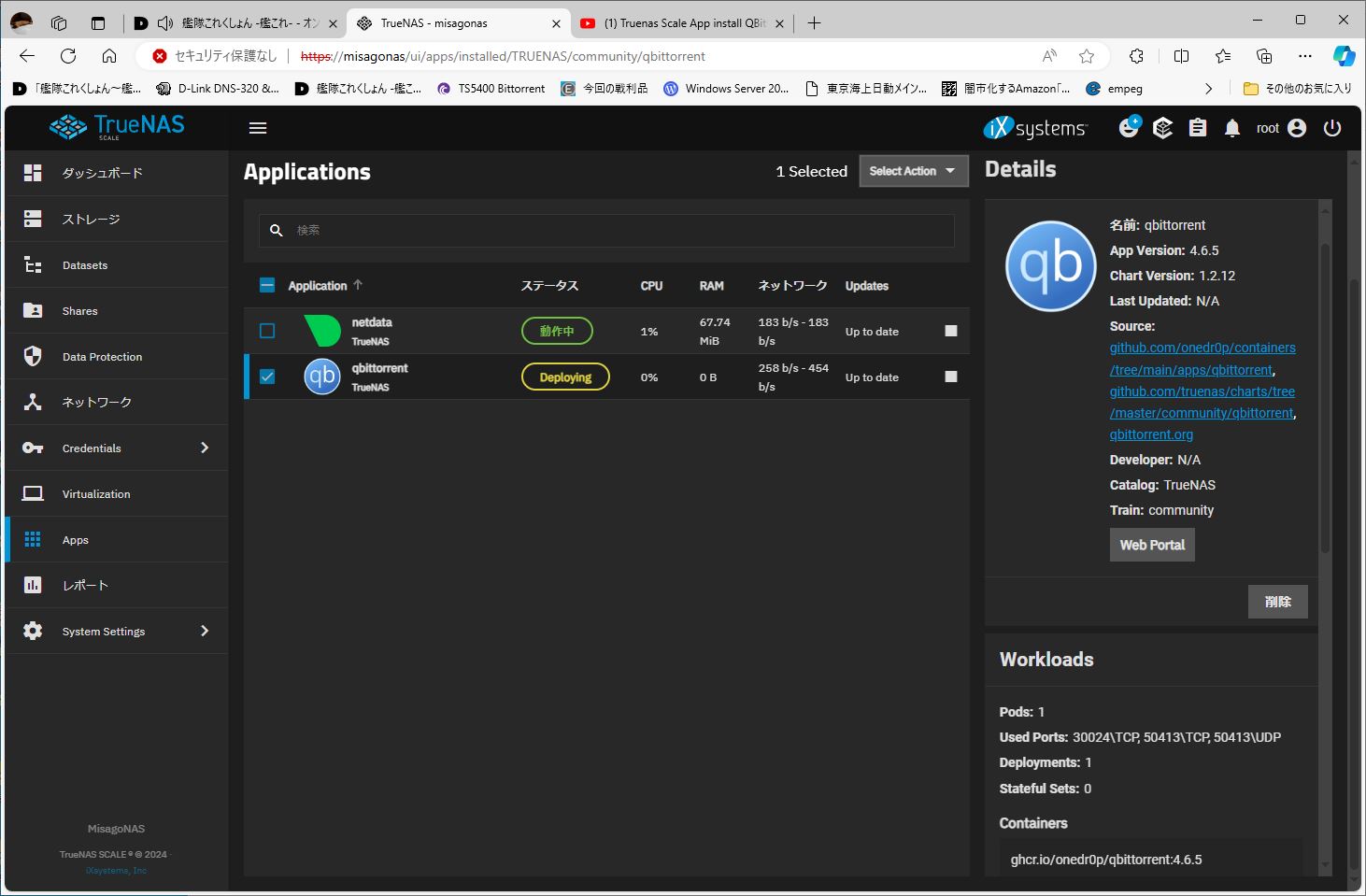Image resolution: width=1366 pixels, height=896 pixels.
Task: Open the browser Extensions puzzle icon
Action: (1136, 56)
